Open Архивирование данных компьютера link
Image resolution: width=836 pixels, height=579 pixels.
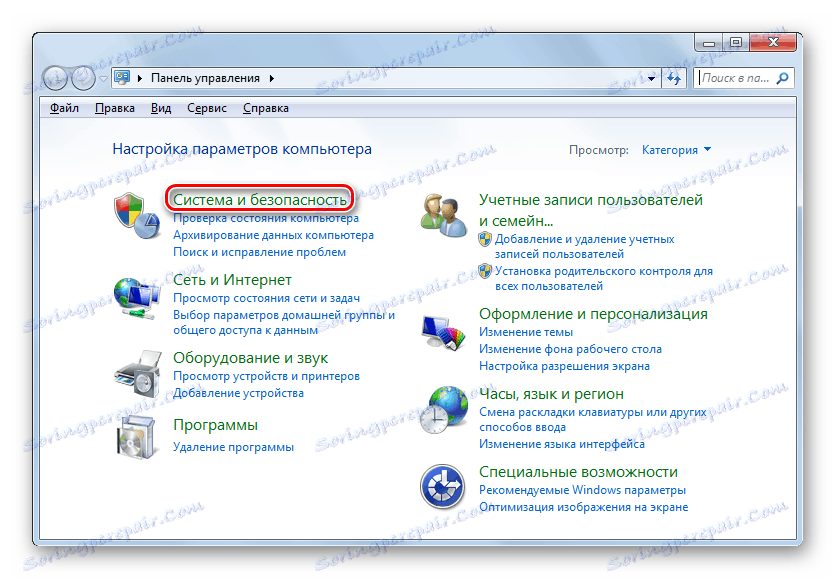[273, 235]
